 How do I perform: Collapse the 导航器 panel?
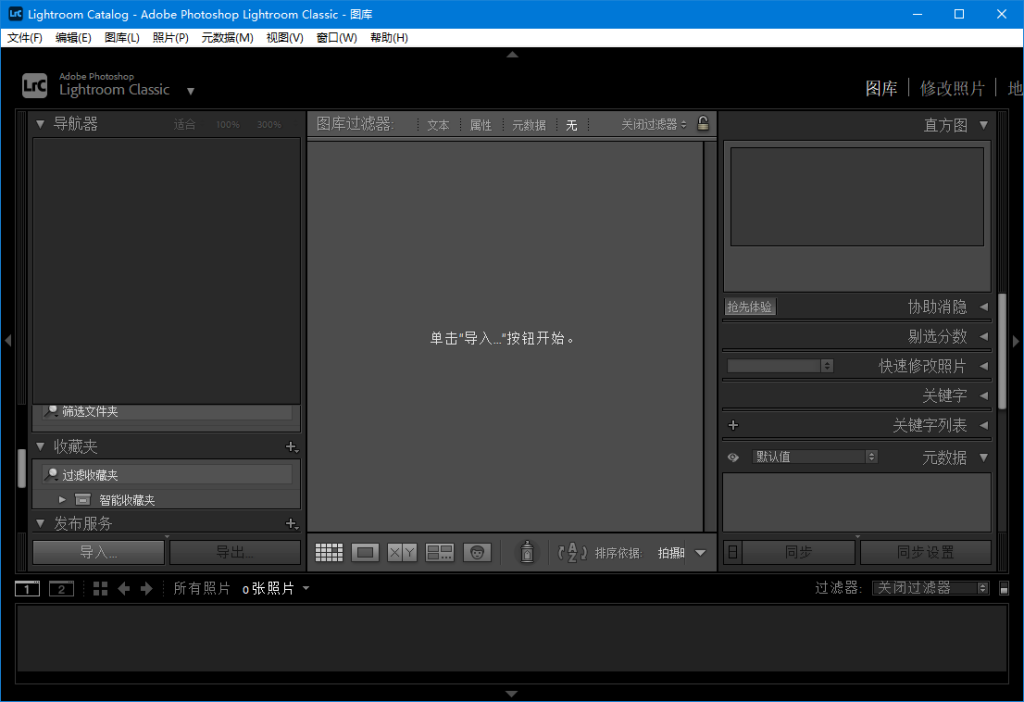pos(40,124)
